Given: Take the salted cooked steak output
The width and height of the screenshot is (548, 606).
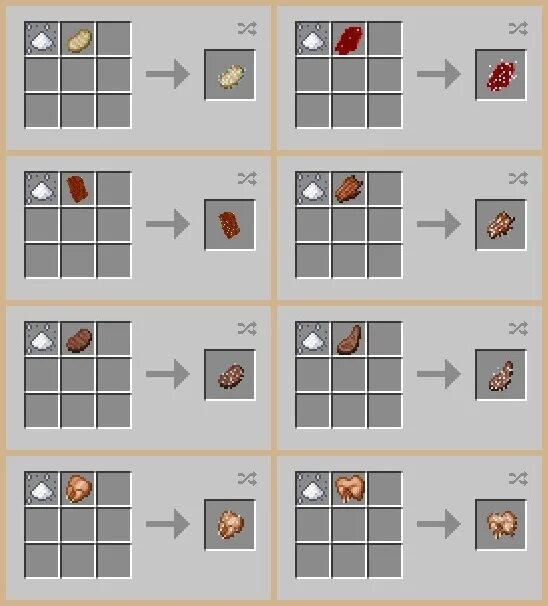Looking at the screenshot, I should click(231, 376).
